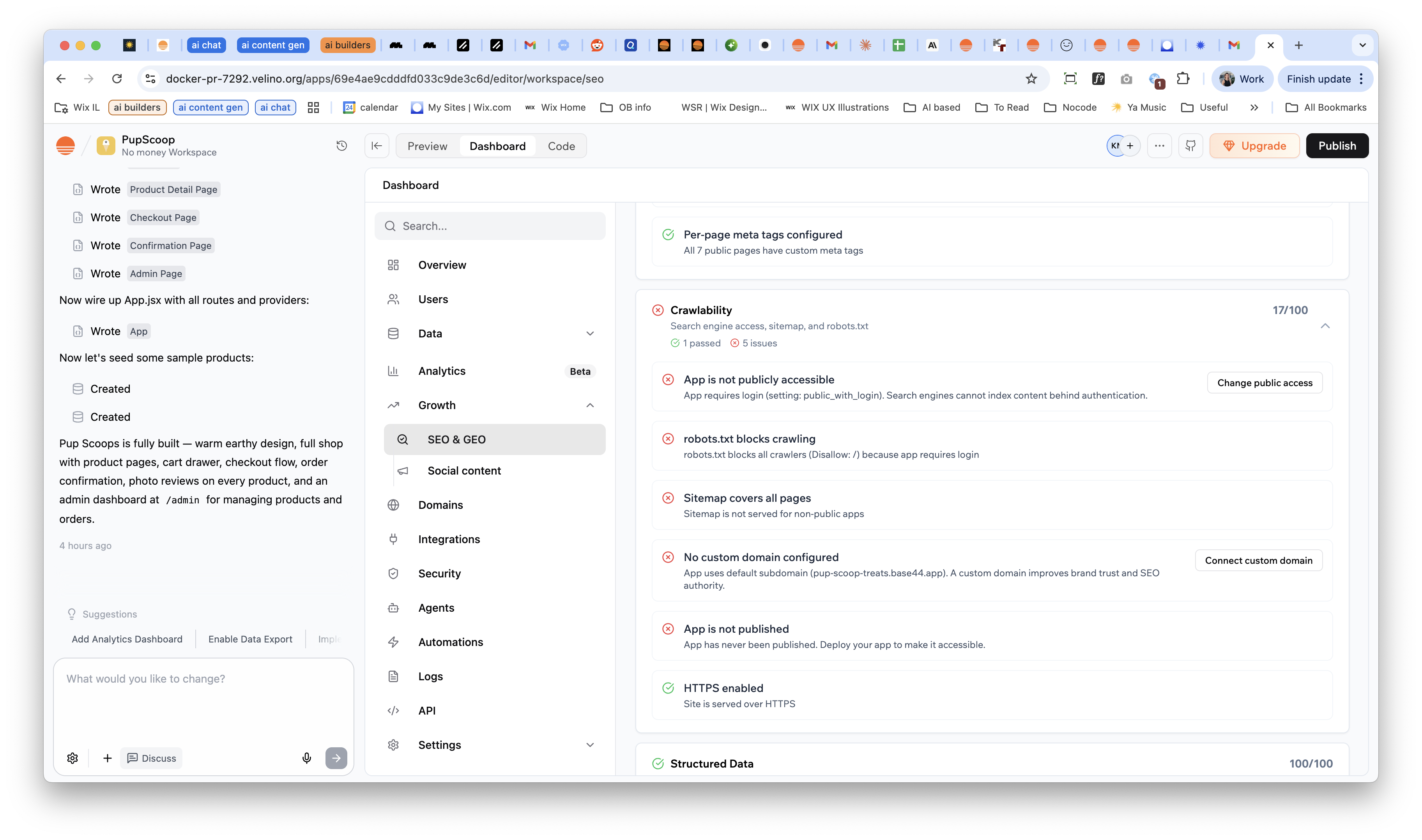Viewport: 1422px width, 840px height.
Task: Open Social content under Growth
Action: 494,470
